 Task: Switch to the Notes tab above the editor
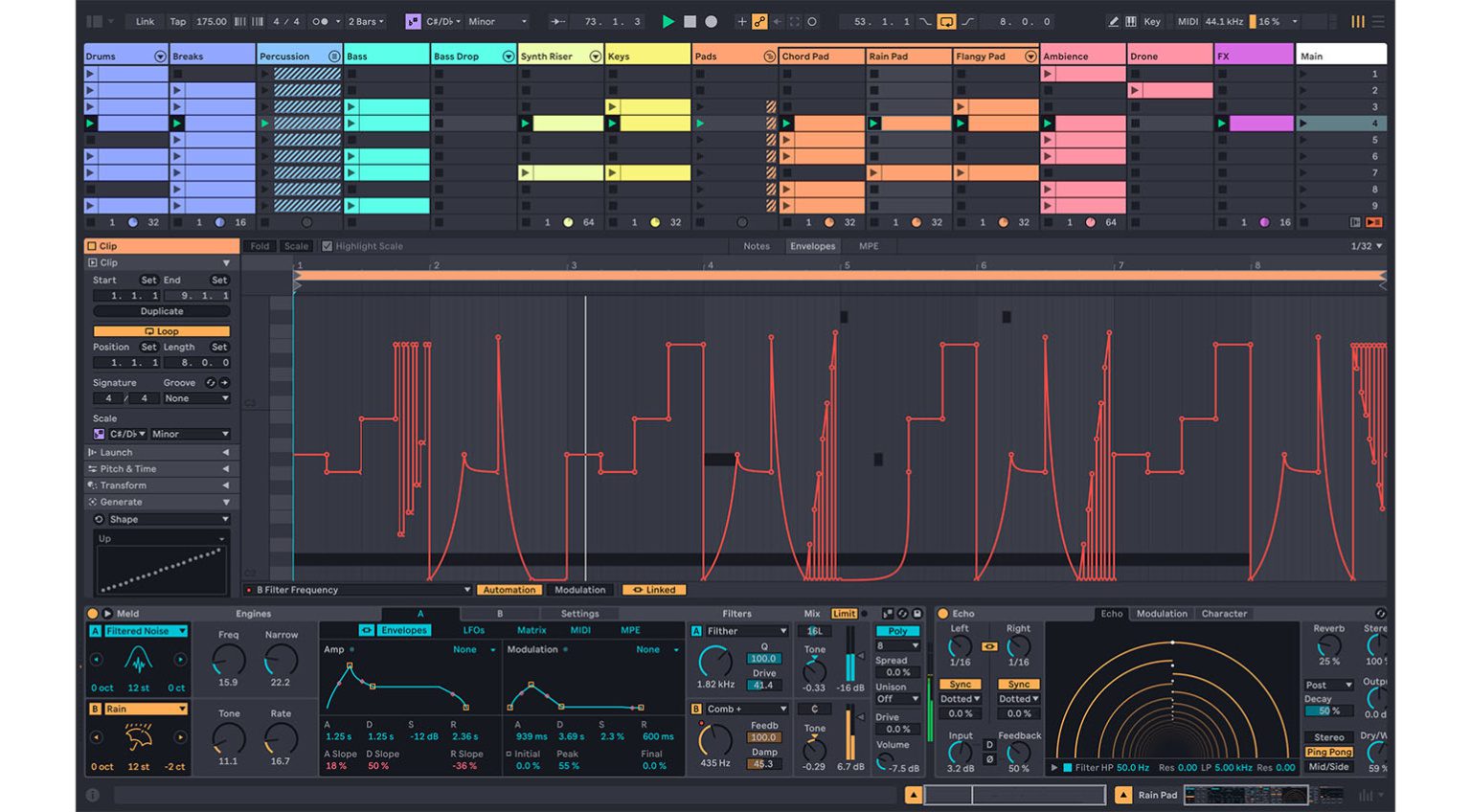coord(756,246)
